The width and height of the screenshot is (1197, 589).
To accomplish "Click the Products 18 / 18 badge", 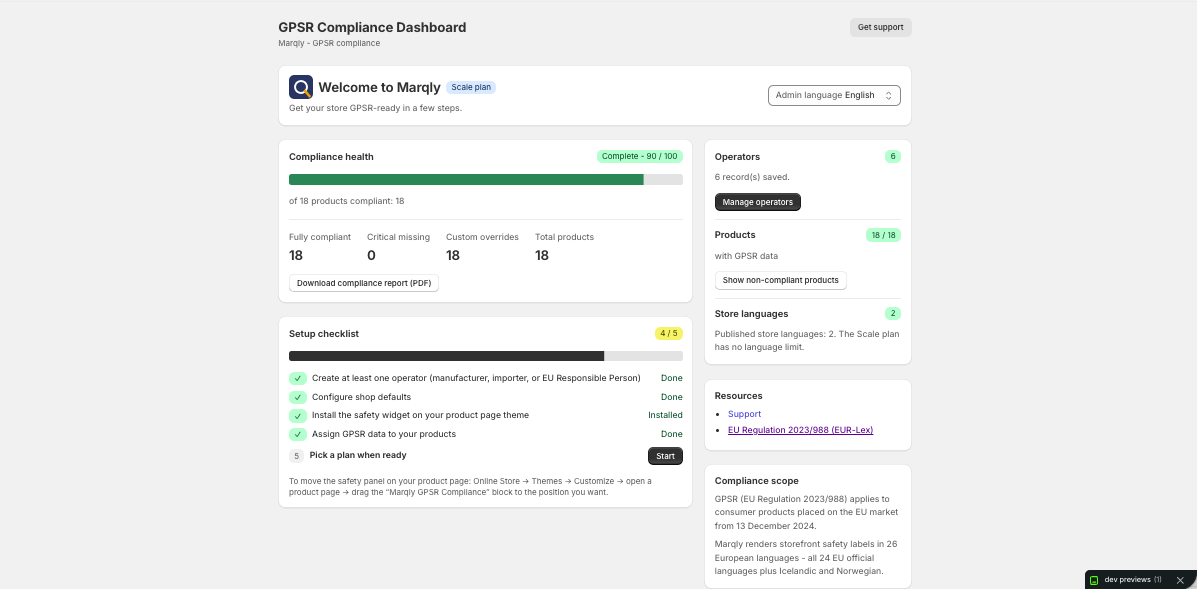I will click(x=883, y=235).
